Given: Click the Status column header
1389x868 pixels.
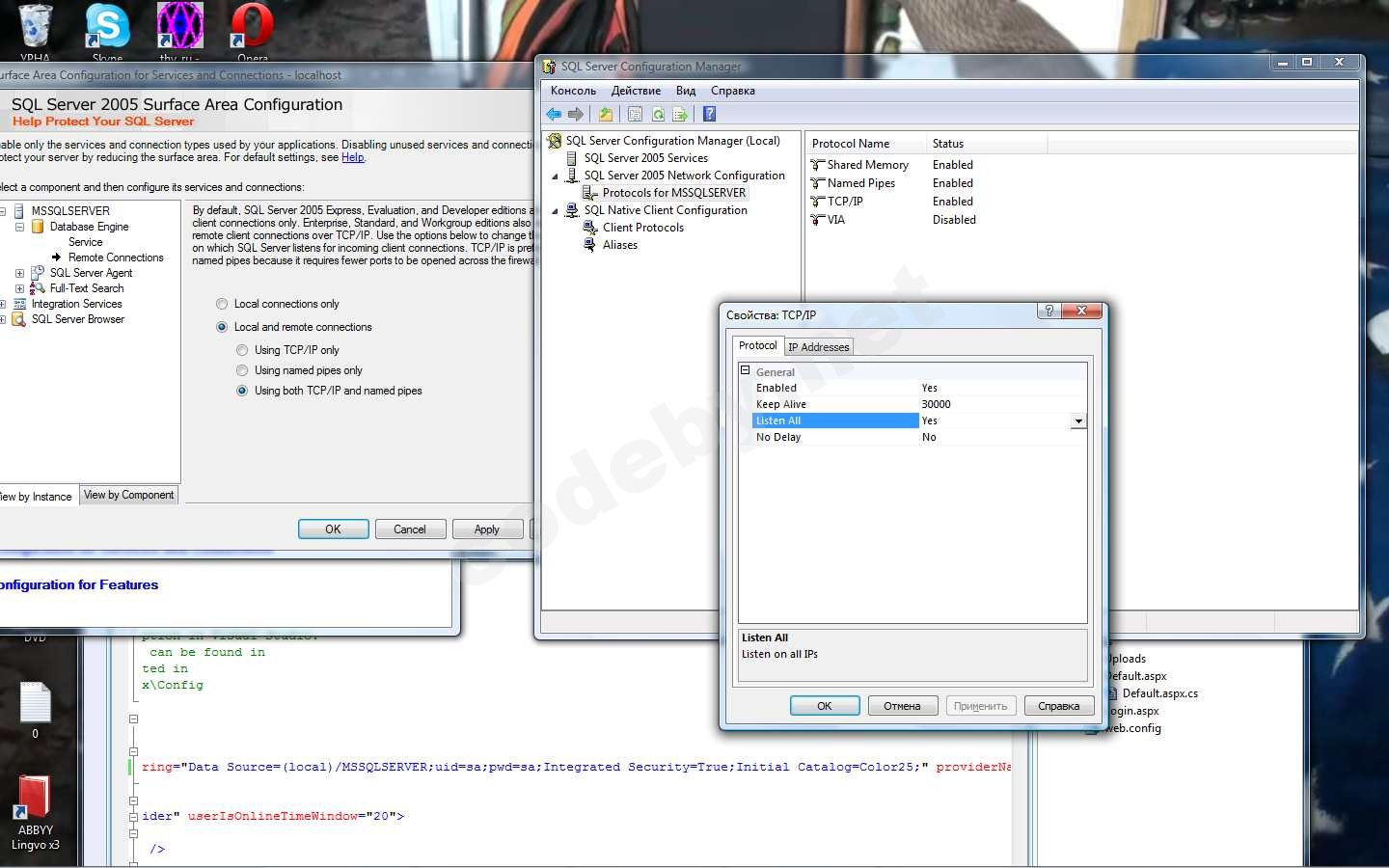Looking at the screenshot, I should pos(987,144).
